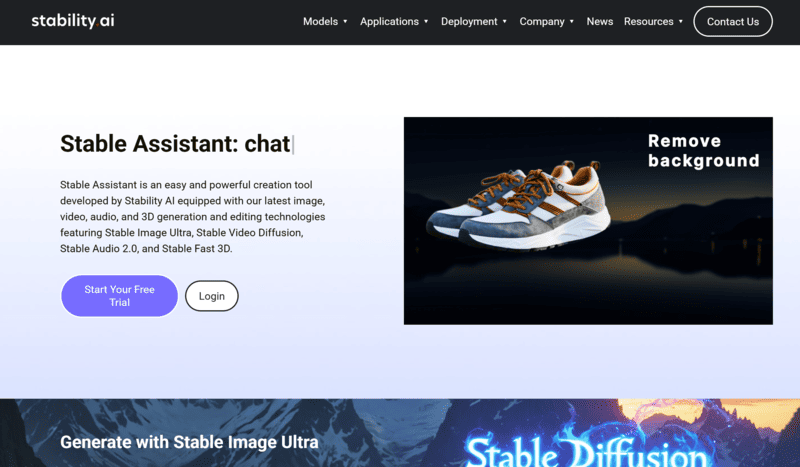The height and width of the screenshot is (467, 800).
Task: Open the Resources menu
Action: coord(648,21)
